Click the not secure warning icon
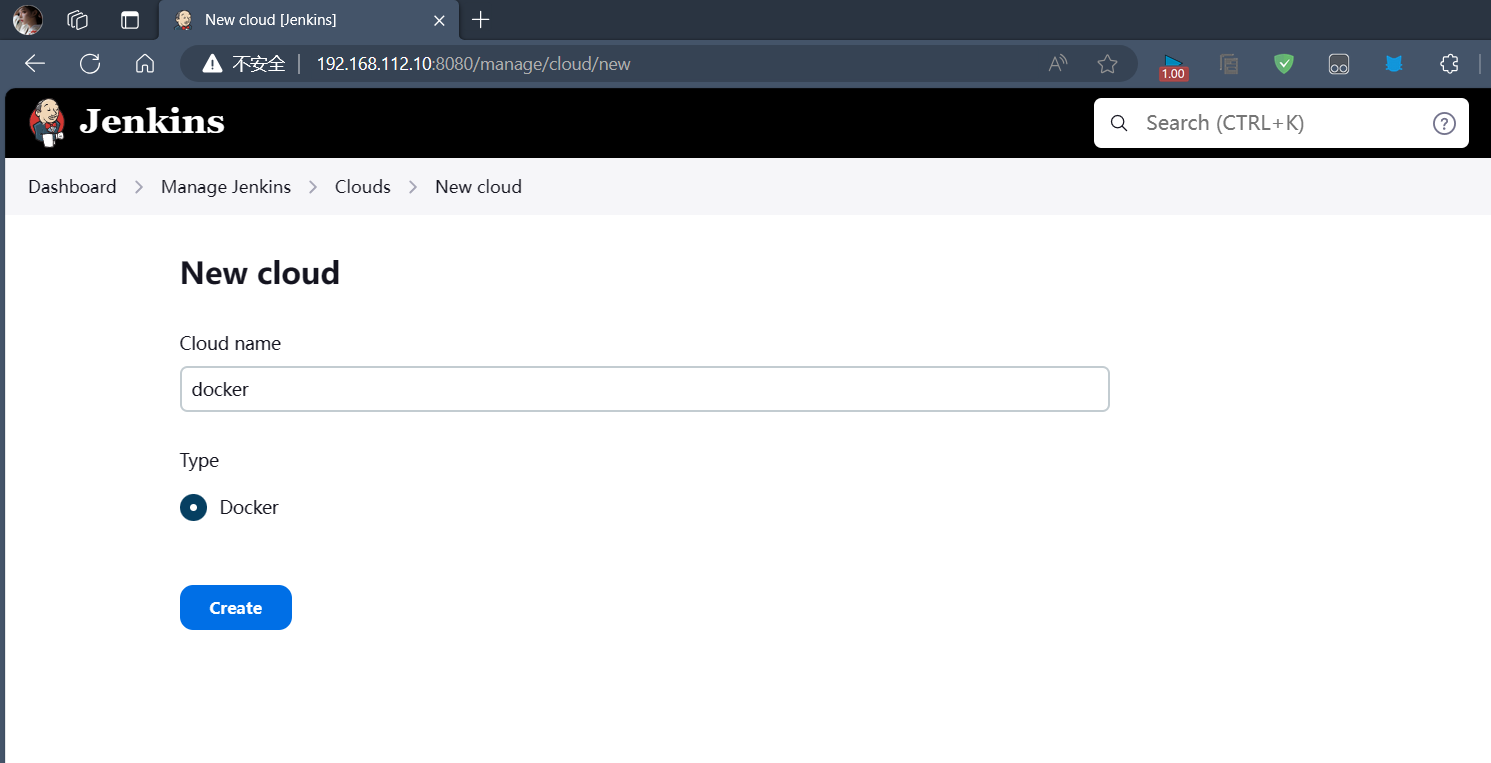This screenshot has width=1491, height=763. click(212, 64)
